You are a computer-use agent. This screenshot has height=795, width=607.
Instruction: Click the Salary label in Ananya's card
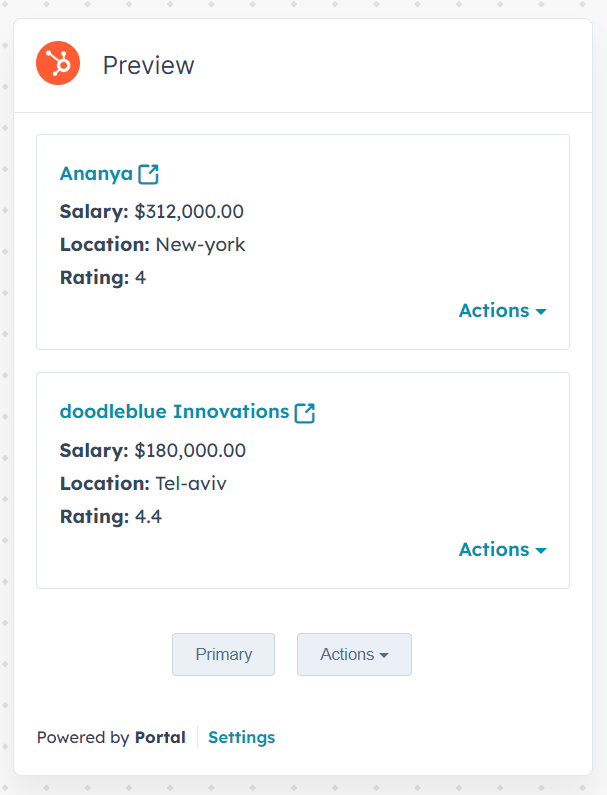94,212
